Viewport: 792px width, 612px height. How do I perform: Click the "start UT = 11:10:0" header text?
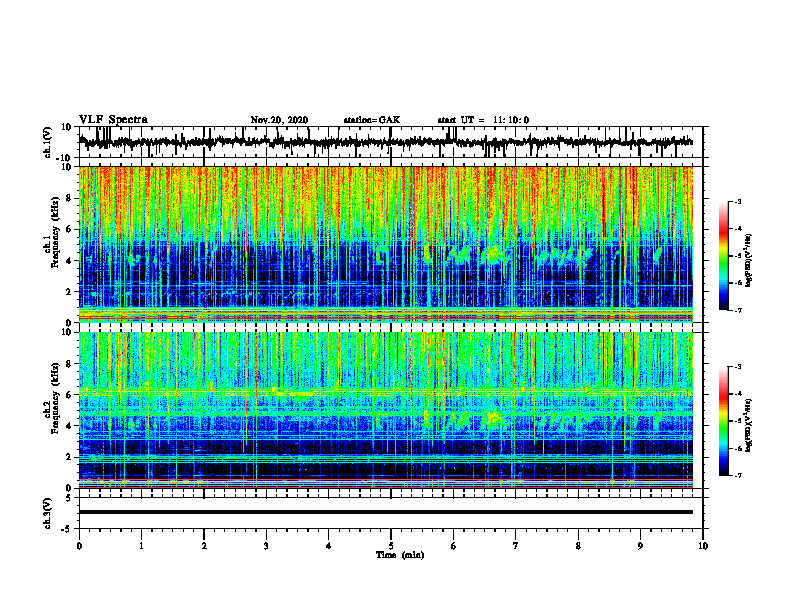[x=483, y=120]
